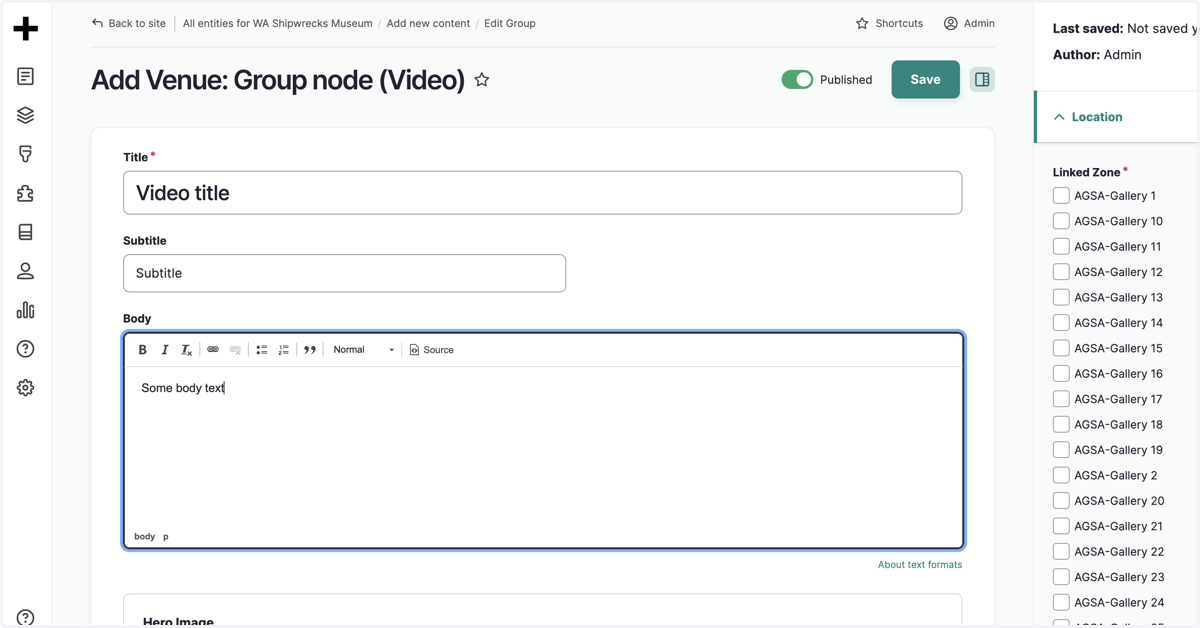Click inside the Body text area
The image size is (1200, 628).
[x=543, y=447]
